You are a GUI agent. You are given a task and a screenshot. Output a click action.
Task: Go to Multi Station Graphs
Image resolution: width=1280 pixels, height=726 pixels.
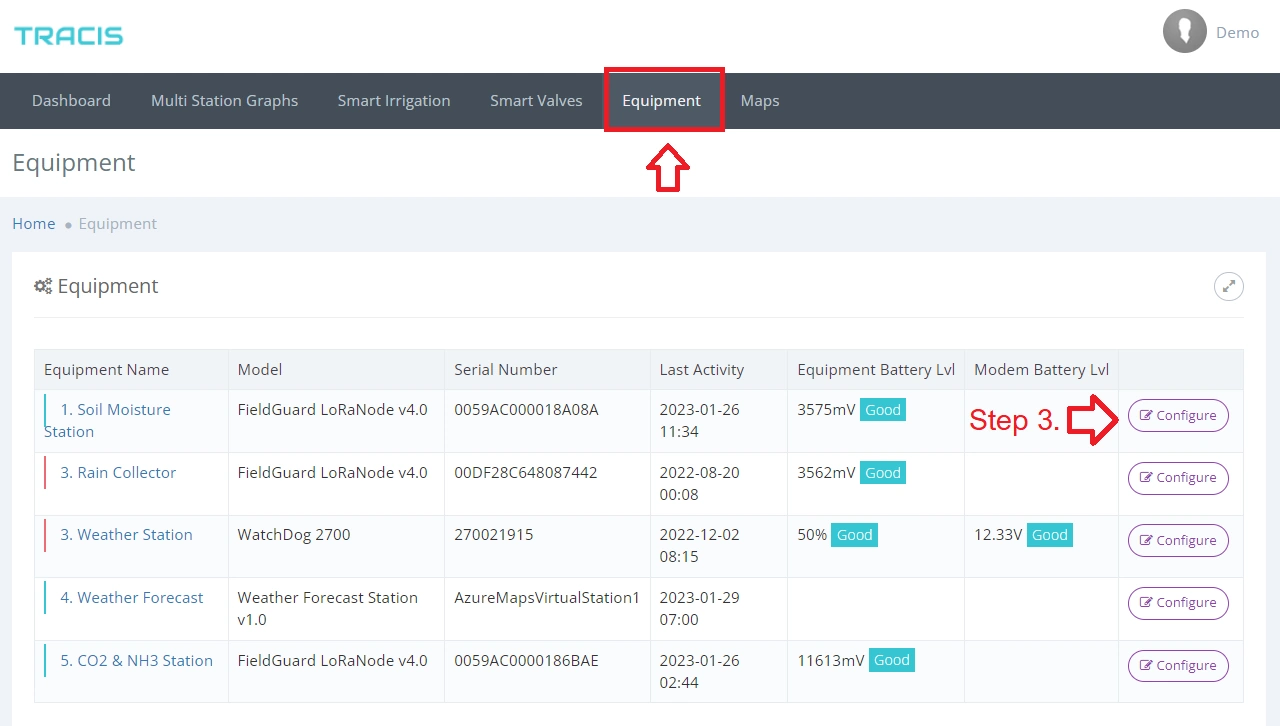[x=224, y=101]
